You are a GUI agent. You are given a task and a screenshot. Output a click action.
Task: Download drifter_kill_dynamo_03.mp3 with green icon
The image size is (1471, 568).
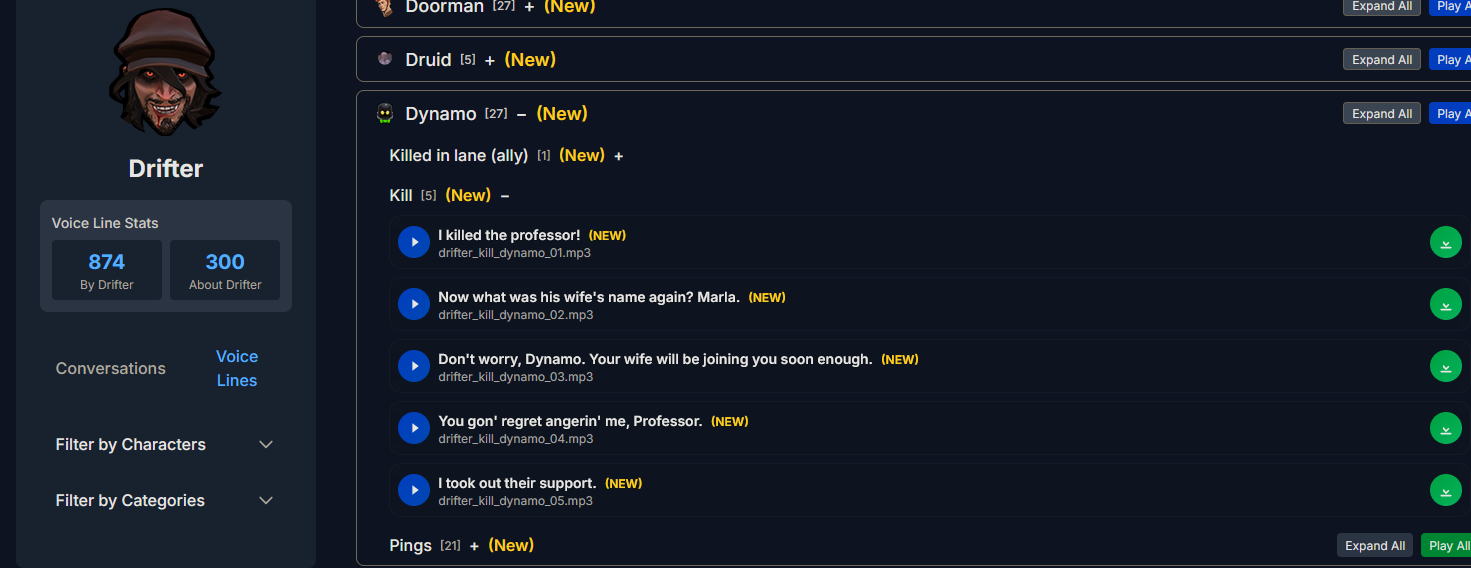click(x=1445, y=366)
